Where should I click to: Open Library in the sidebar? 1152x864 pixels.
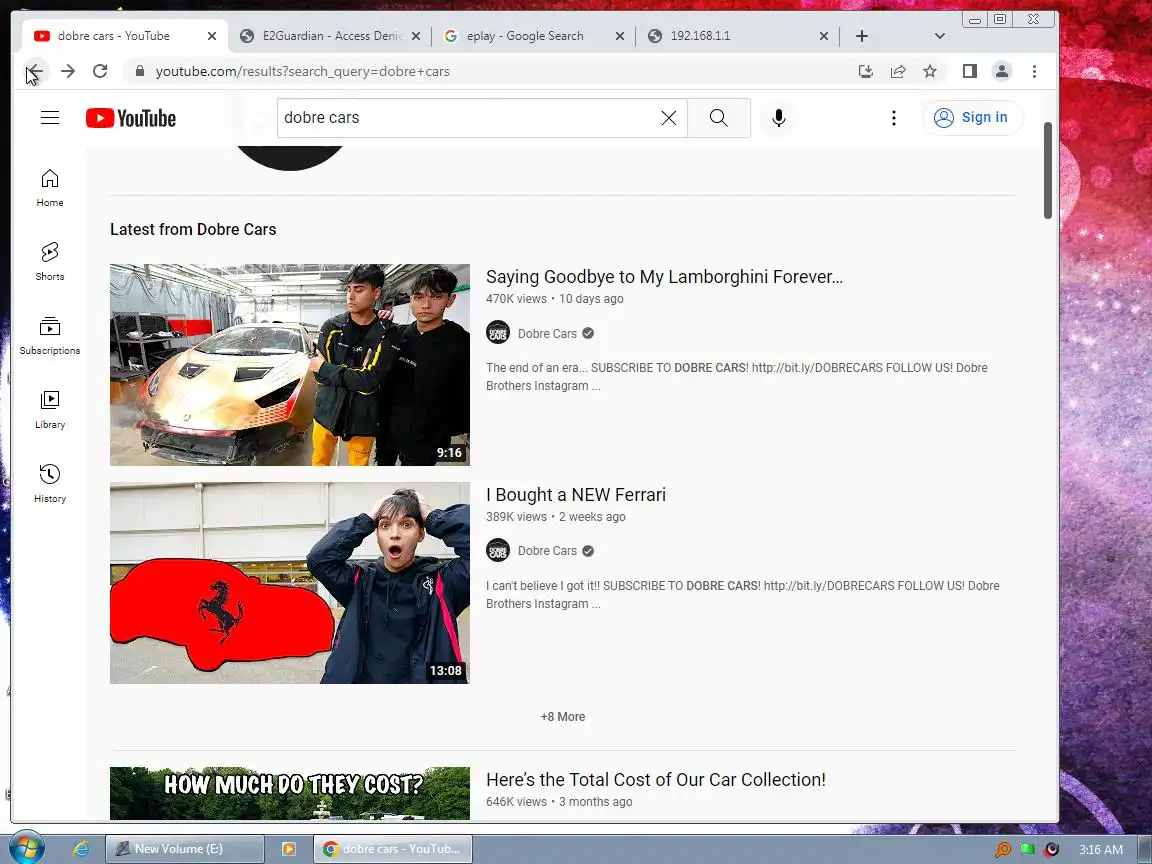click(x=50, y=409)
